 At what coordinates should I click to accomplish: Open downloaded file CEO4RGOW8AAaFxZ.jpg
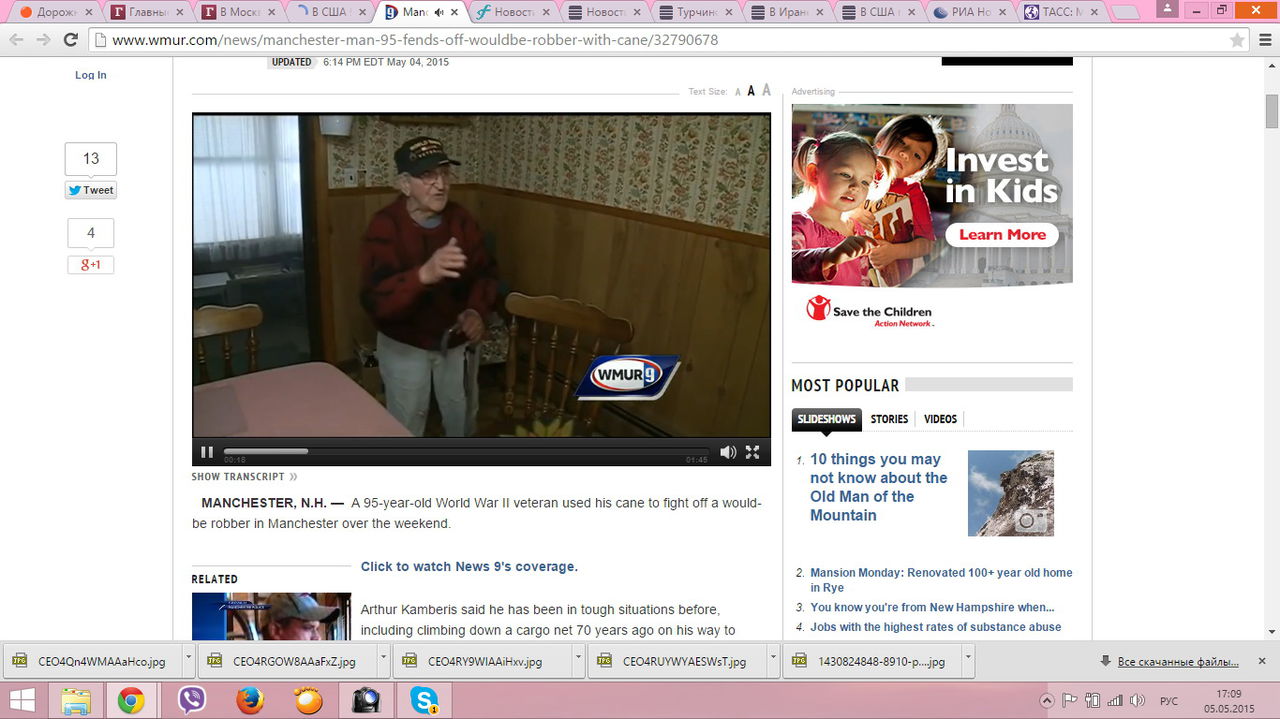coord(285,661)
